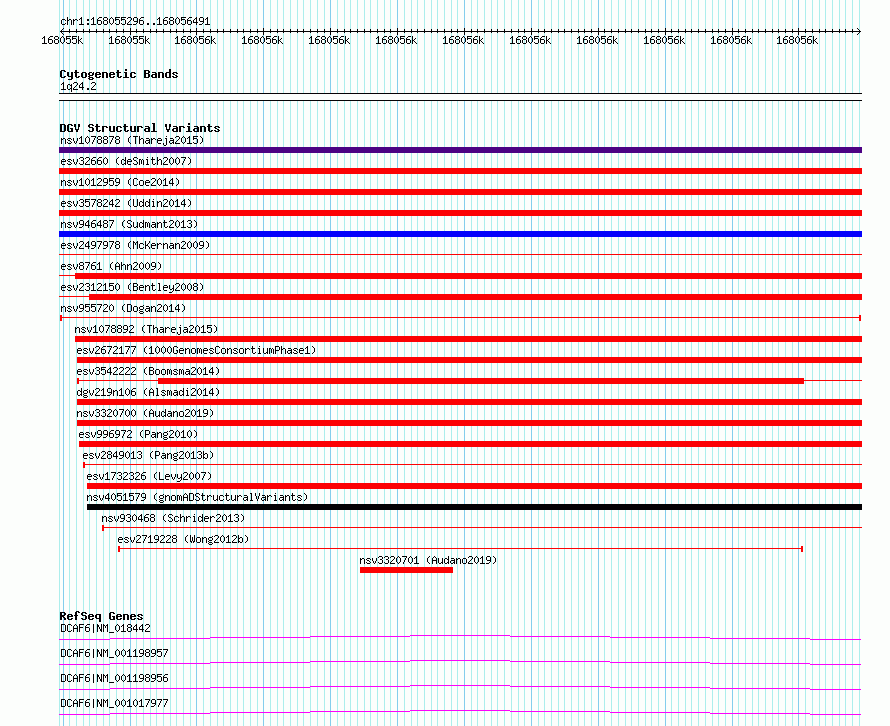Open esv2672177 (1000GenomesConsortiumPhase1) label
The height and width of the screenshot is (726, 890).
[196, 350]
